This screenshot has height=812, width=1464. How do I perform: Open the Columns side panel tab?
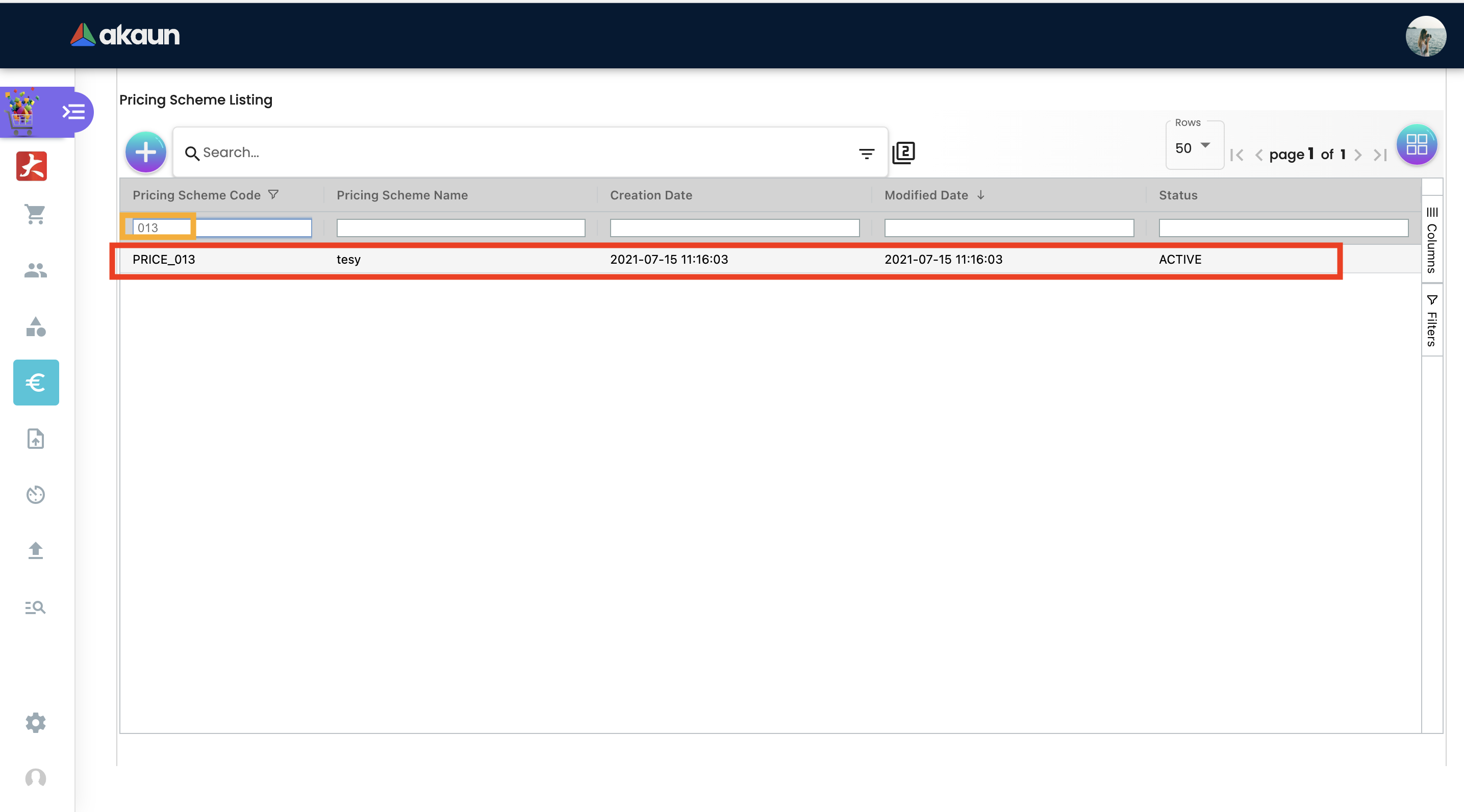point(1431,240)
